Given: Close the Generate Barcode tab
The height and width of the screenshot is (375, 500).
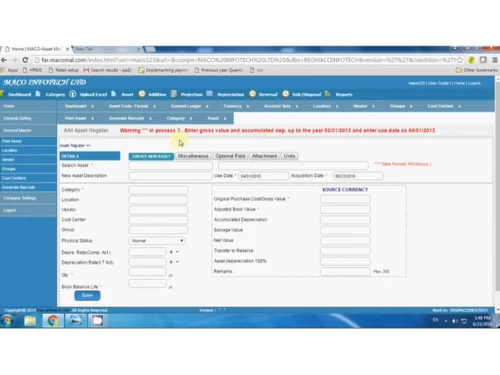Looking at the screenshot, I should point(150,118).
